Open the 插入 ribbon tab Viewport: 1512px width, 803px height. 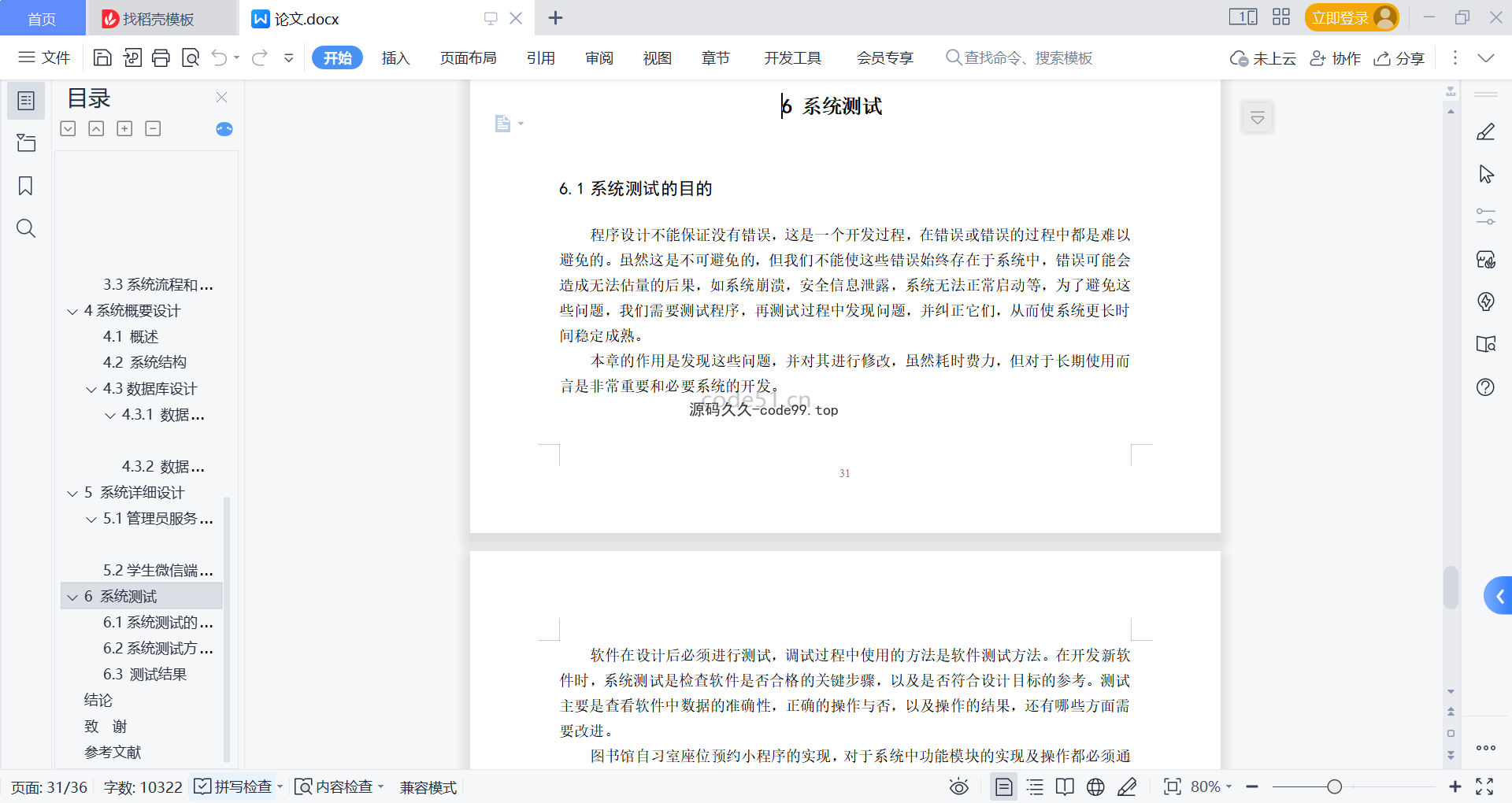[x=395, y=57]
